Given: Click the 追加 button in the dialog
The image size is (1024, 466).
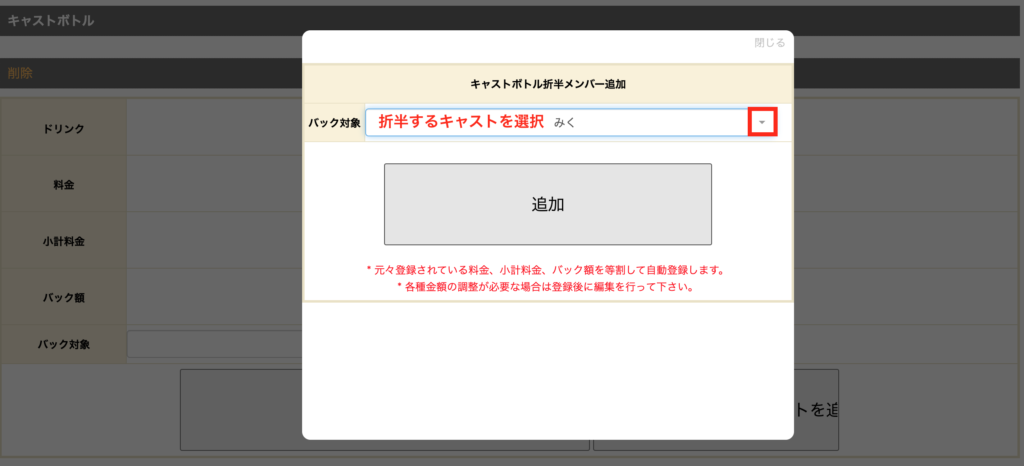Looking at the screenshot, I should click(x=547, y=204).
